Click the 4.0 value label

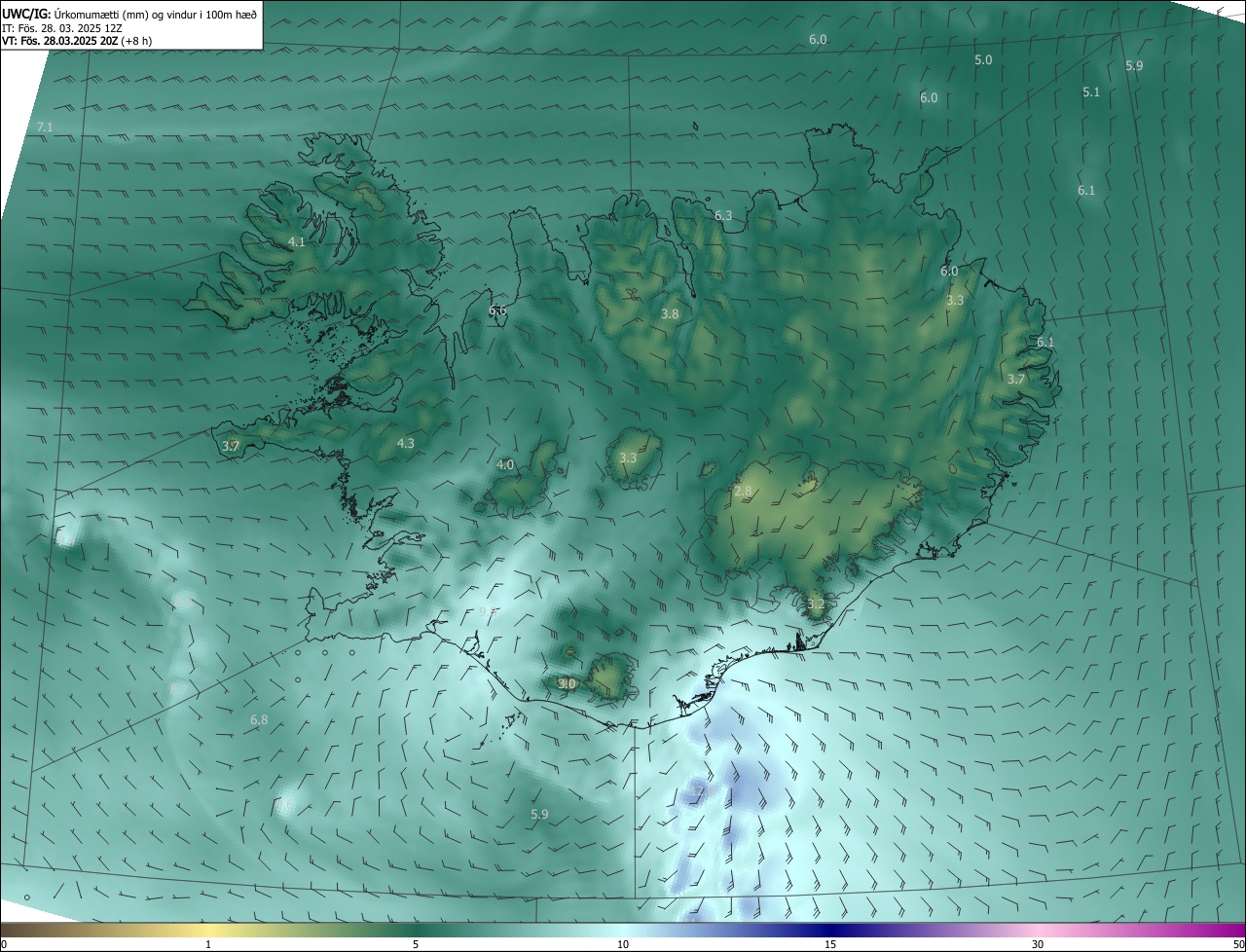[505, 465]
